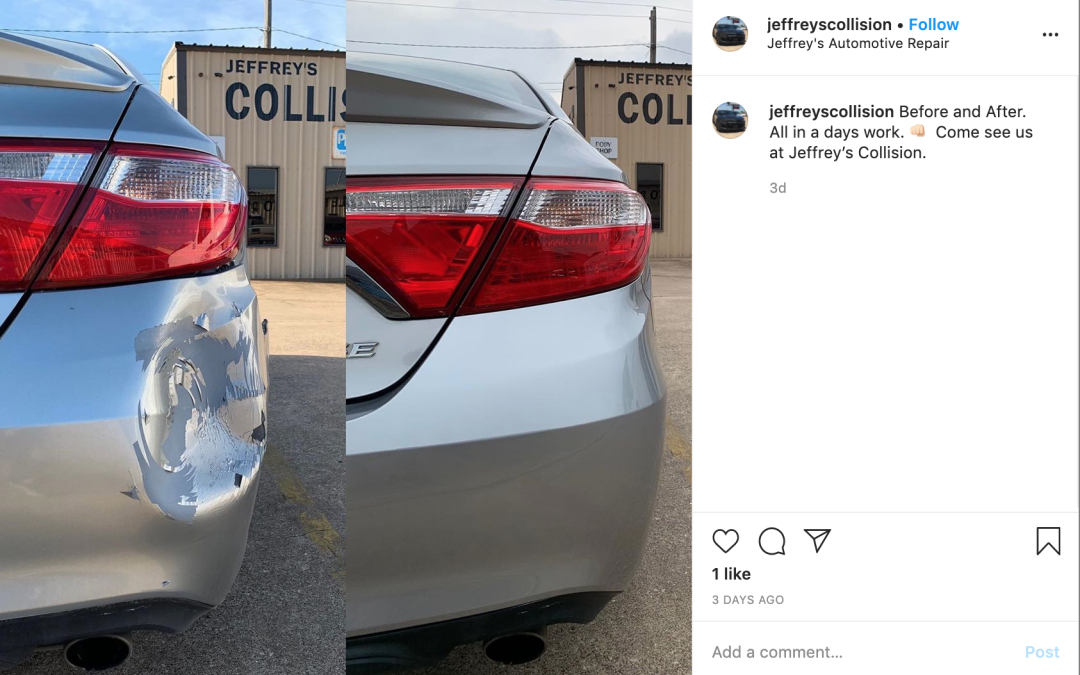This screenshot has height=675, width=1080.
Task: Share the post via the paper plane icon
Action: tap(818, 540)
